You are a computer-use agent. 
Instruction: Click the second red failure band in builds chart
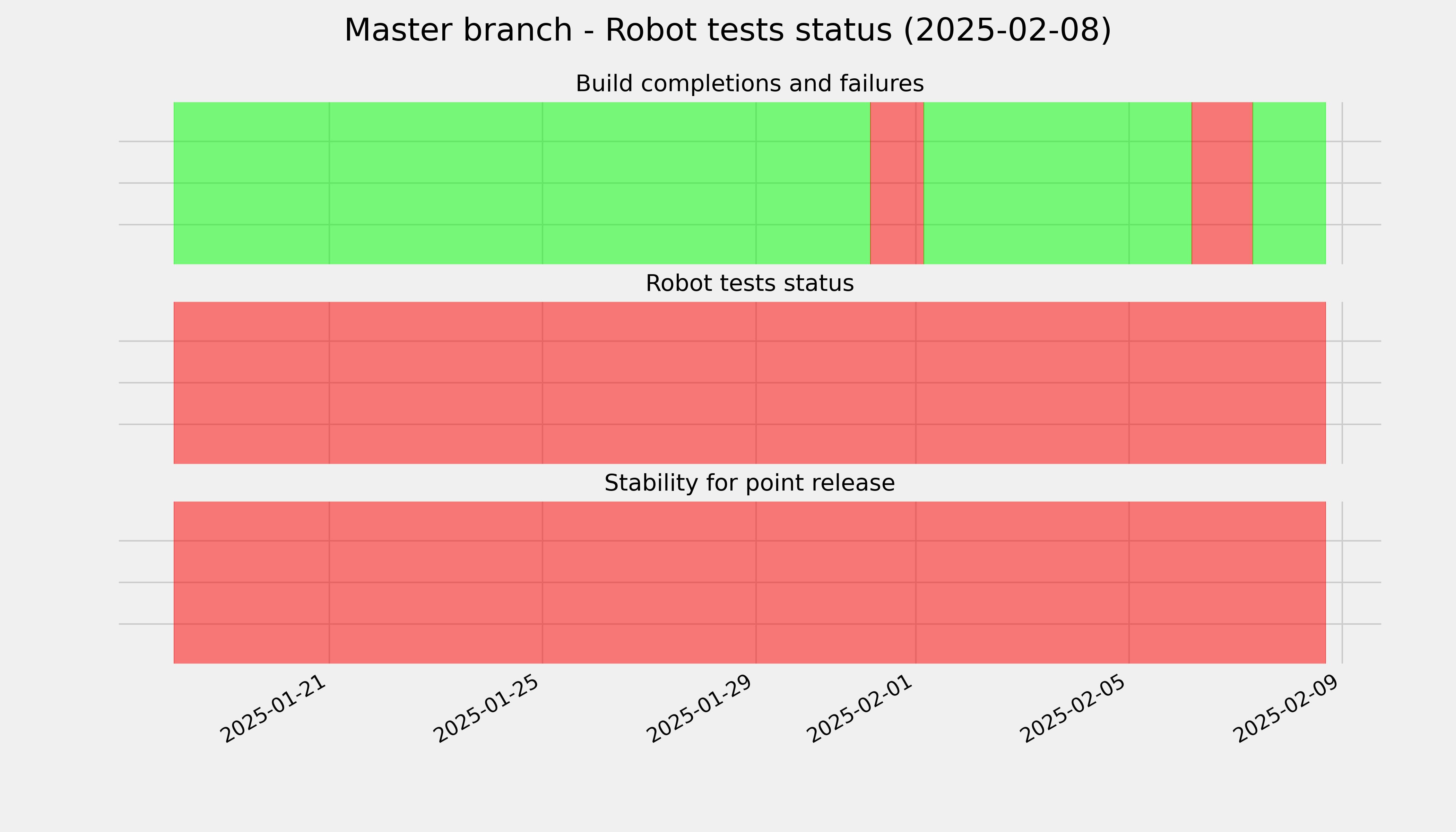pos(1222,183)
